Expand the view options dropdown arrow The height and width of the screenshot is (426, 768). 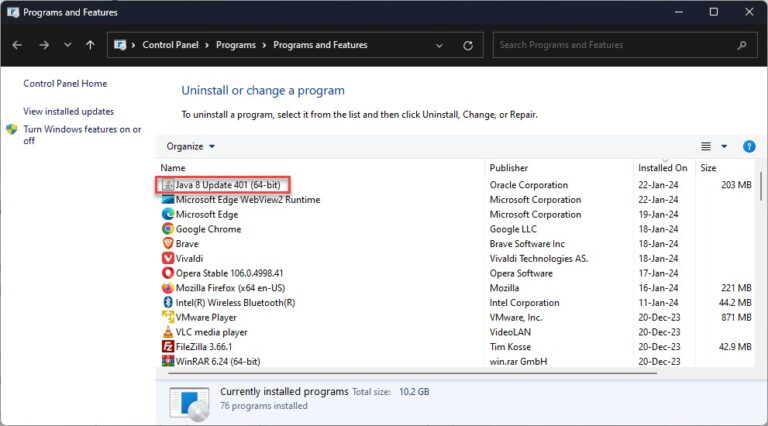coord(724,146)
